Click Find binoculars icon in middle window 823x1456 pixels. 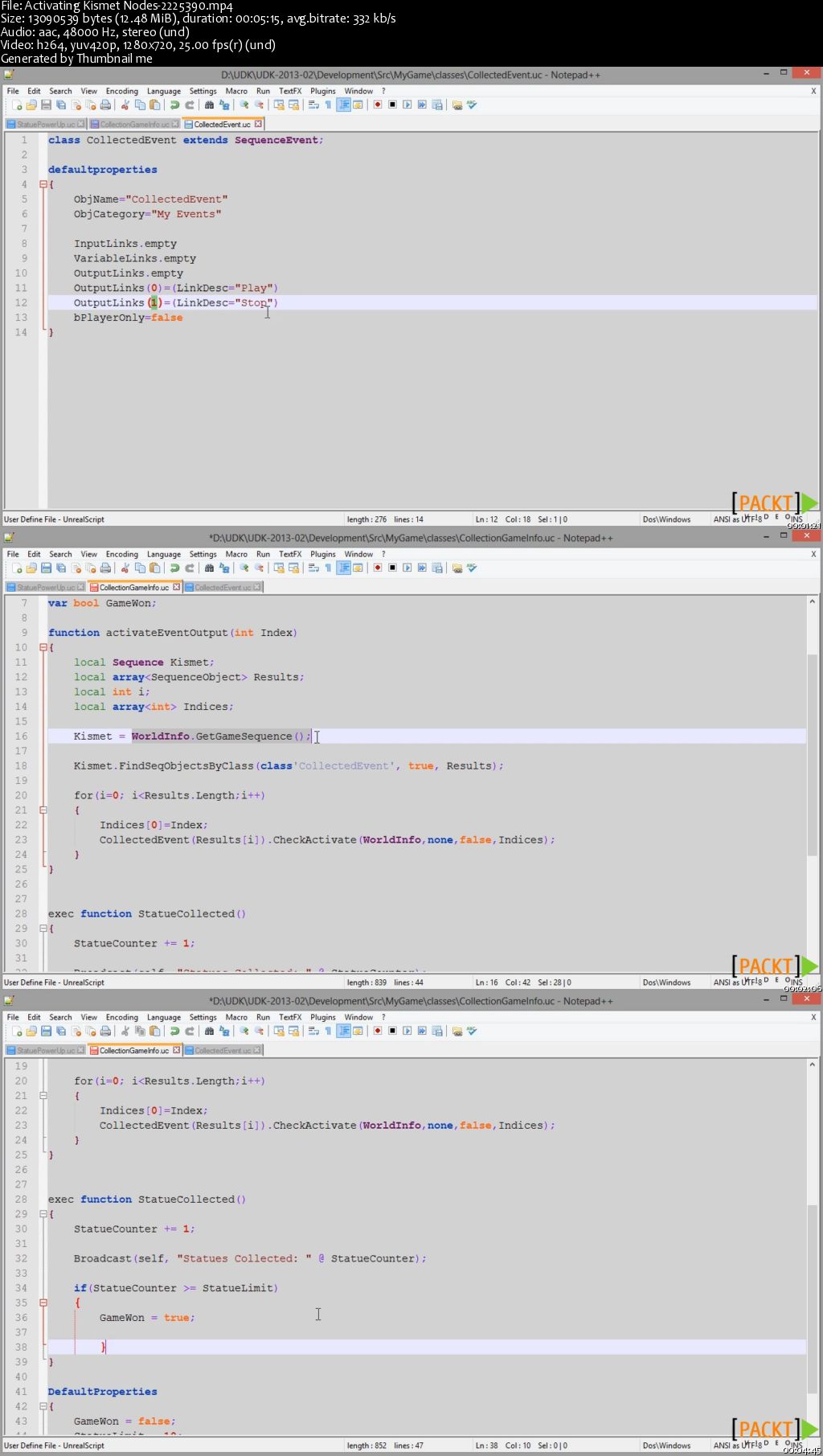point(209,568)
